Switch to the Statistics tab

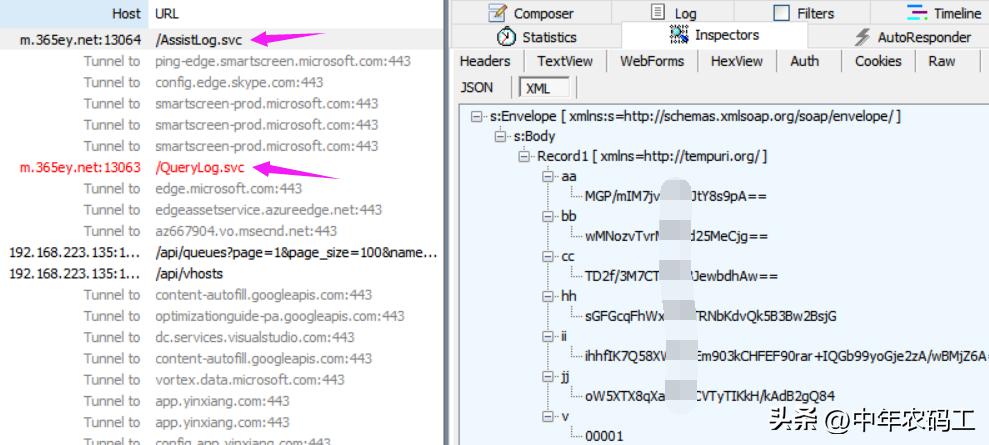536,37
